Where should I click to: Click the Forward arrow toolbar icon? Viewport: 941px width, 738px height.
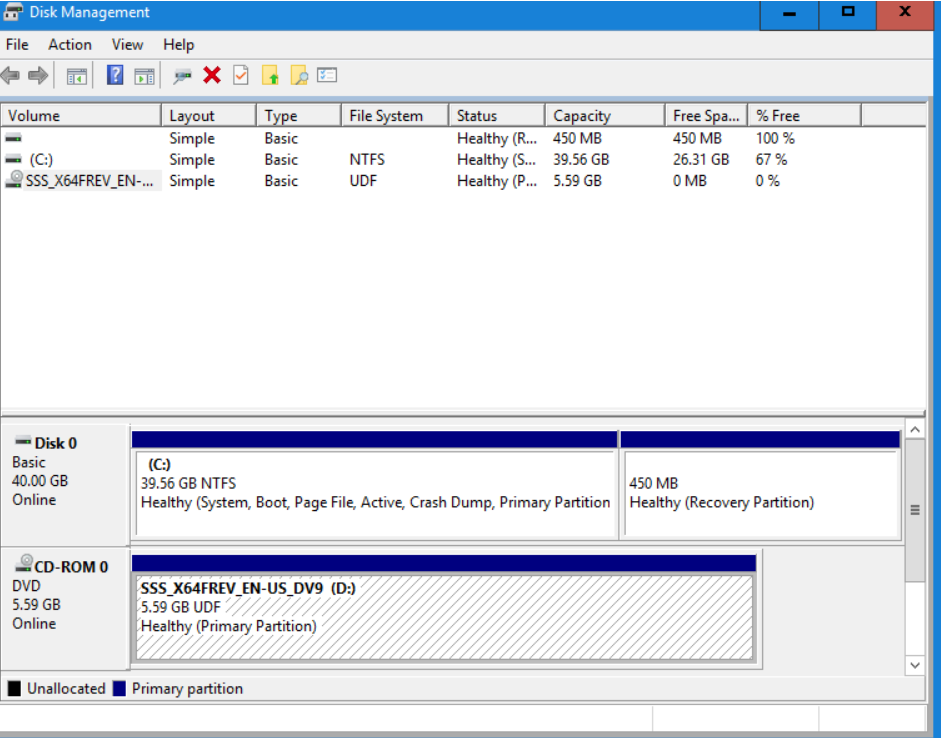click(38, 75)
